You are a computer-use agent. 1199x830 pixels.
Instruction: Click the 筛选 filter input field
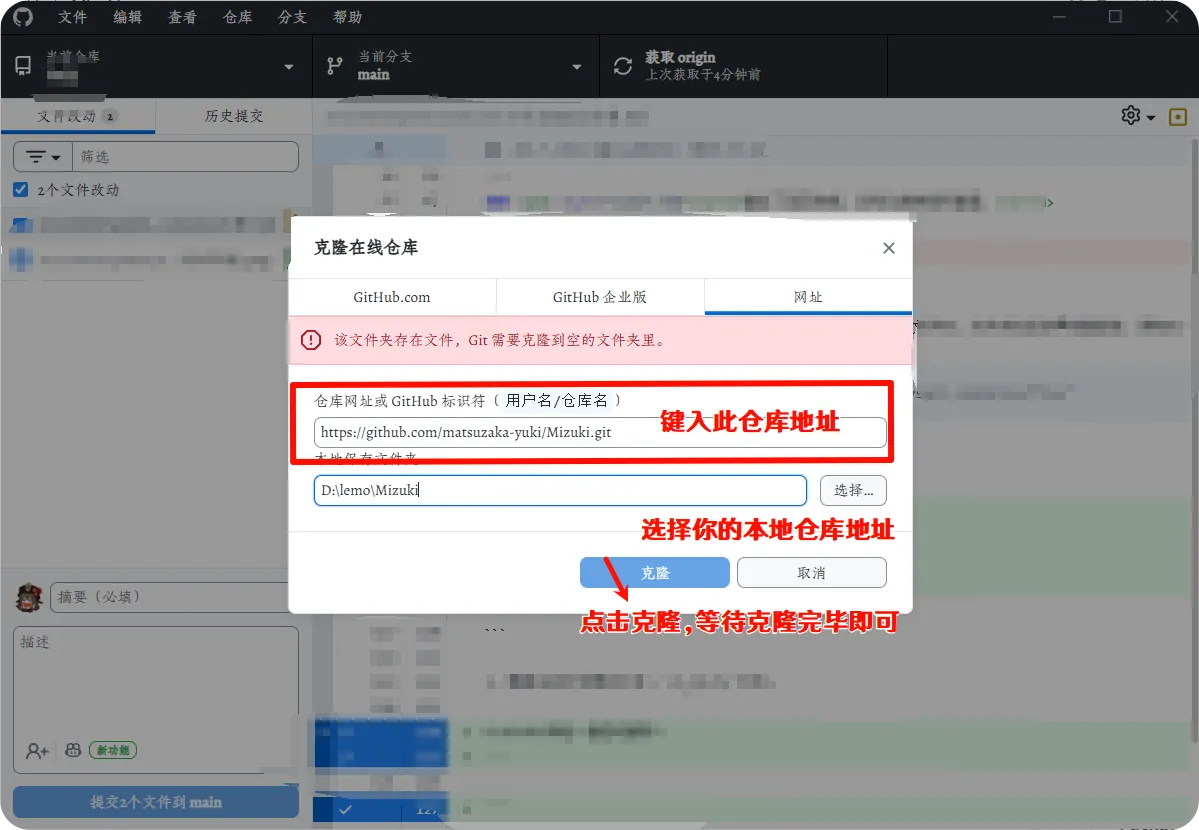(186, 157)
